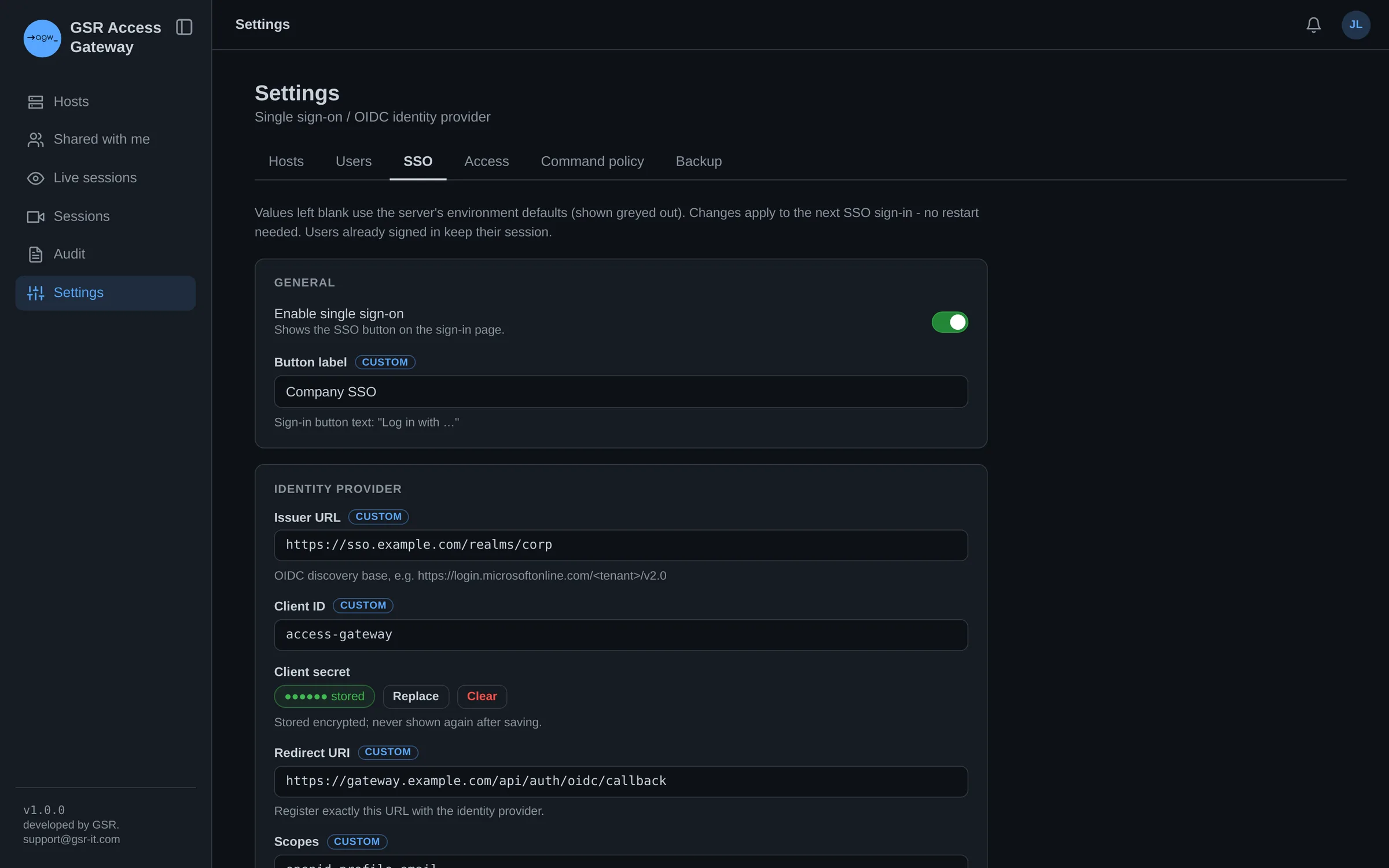Click into the Client ID field
The height and width of the screenshot is (868, 1389).
tap(620, 635)
